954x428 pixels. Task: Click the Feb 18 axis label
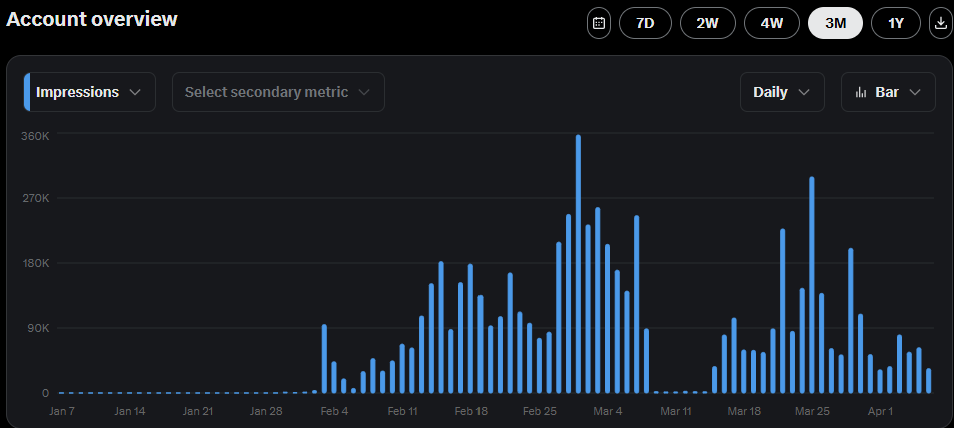[471, 412]
